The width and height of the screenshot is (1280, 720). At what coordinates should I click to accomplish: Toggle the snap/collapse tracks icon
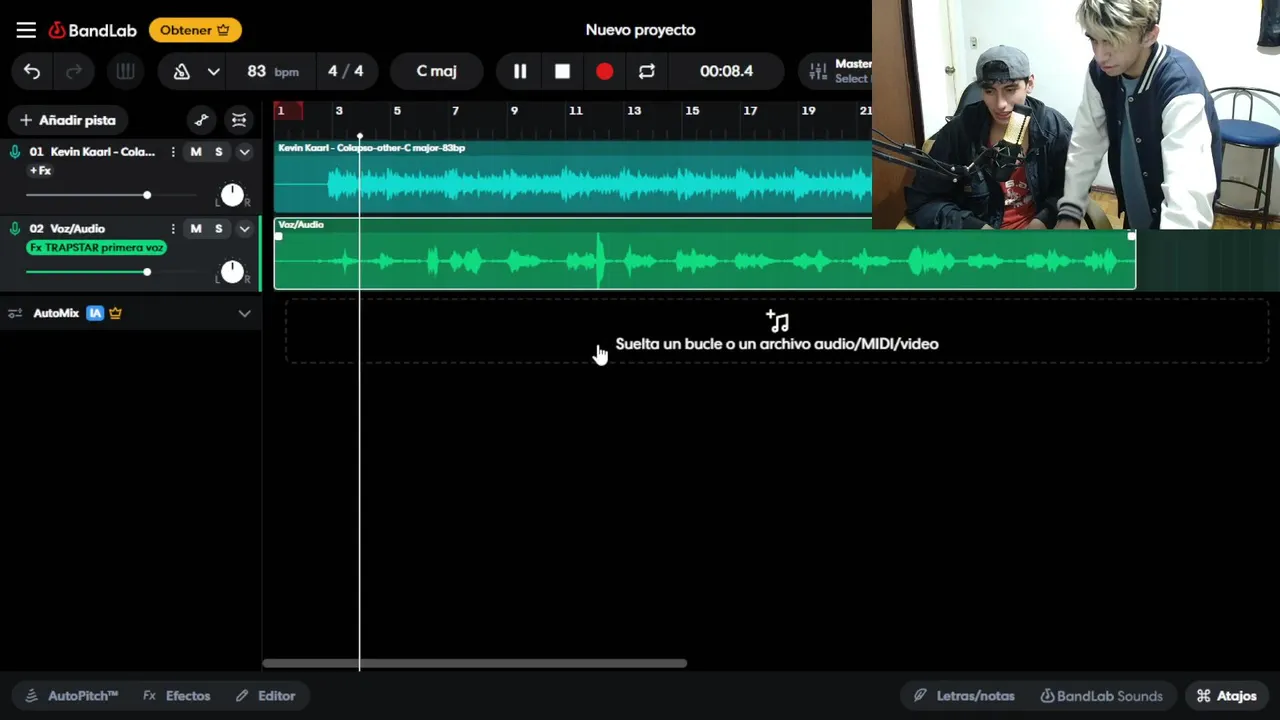click(x=239, y=120)
